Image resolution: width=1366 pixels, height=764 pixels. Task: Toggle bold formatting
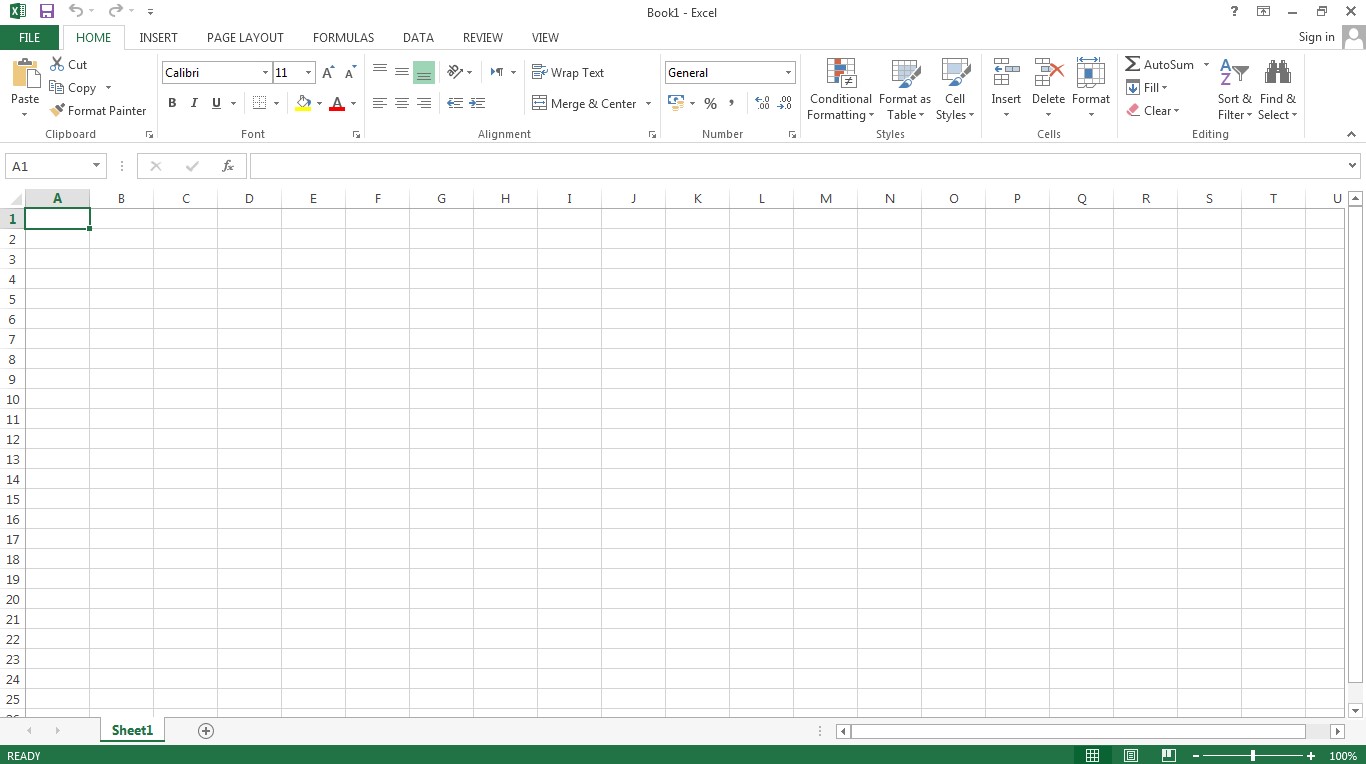171,103
